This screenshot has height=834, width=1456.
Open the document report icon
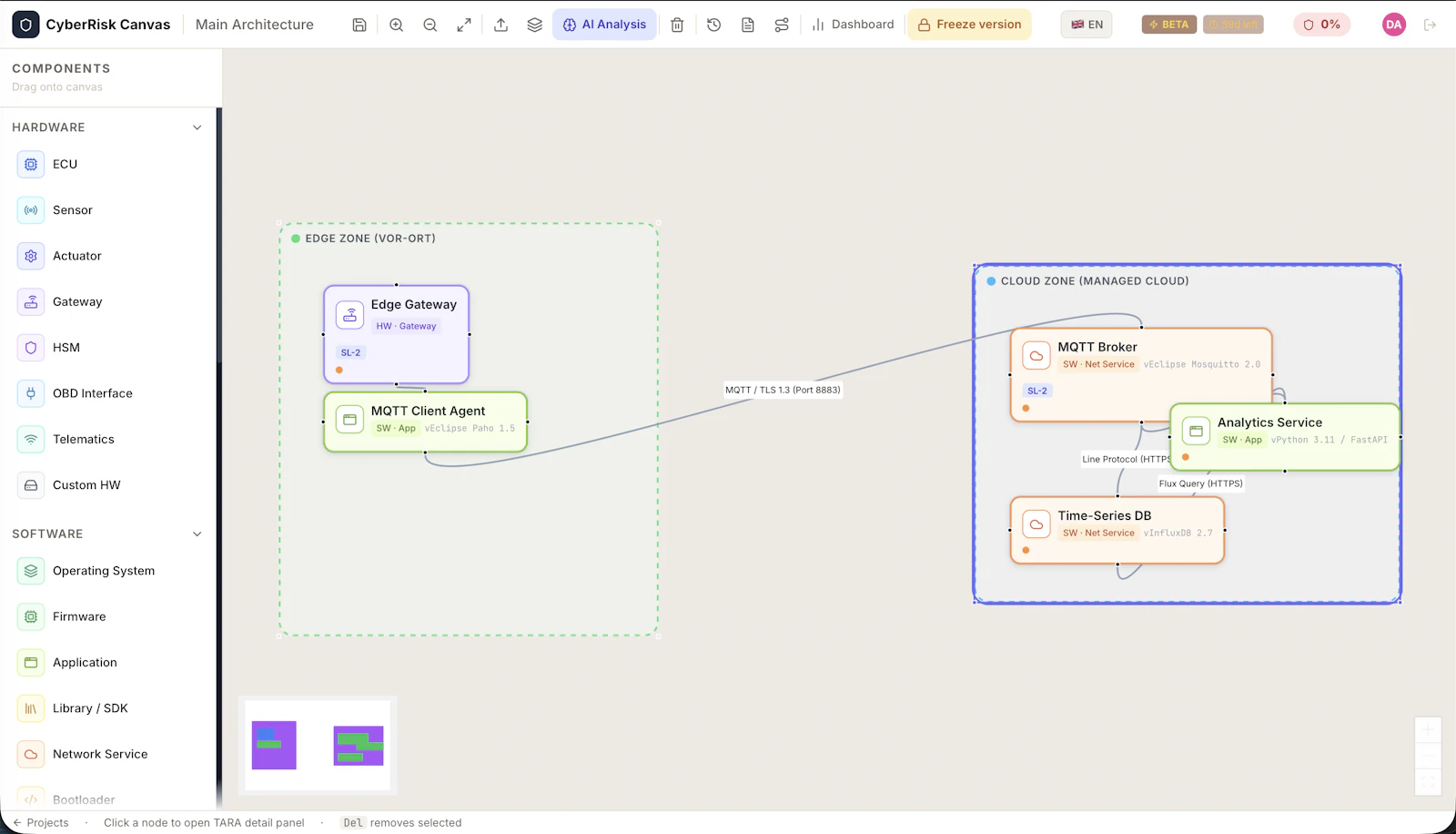[x=748, y=25]
